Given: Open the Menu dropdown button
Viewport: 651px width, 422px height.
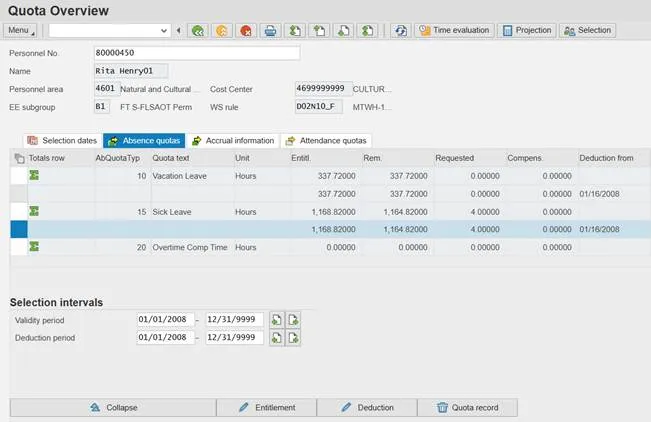Looking at the screenshot, I should pyautogui.click(x=22, y=31).
